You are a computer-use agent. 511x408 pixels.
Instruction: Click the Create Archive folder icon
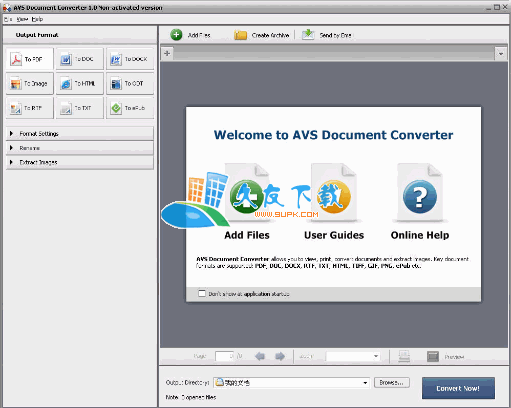[x=240, y=35]
